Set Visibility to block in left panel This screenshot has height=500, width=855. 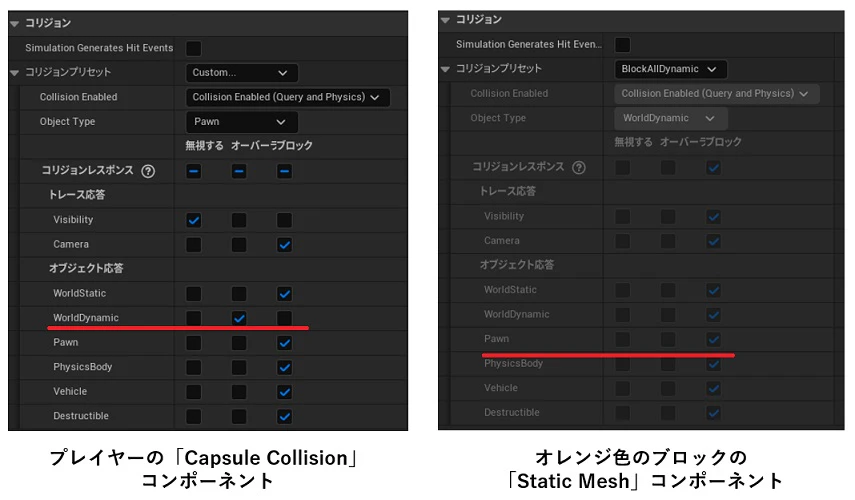(284, 220)
